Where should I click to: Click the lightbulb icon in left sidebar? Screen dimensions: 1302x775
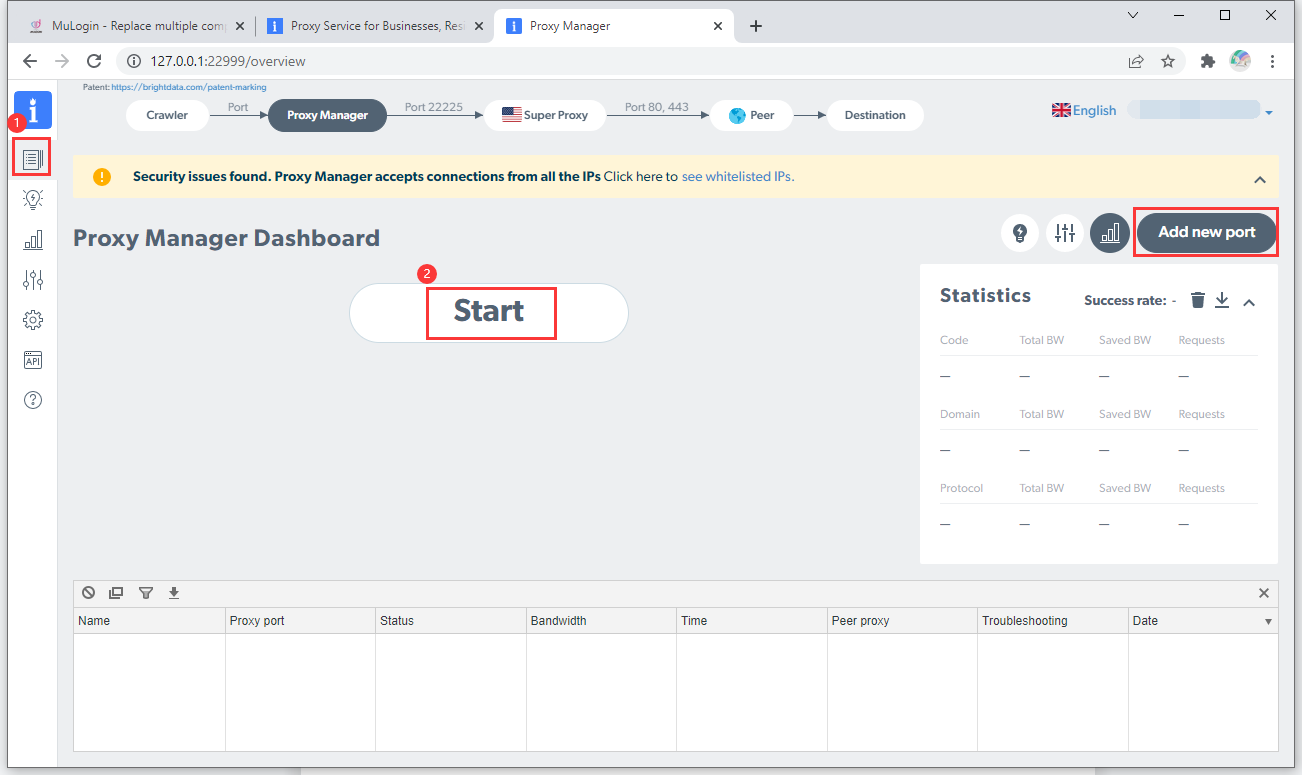click(x=33, y=199)
